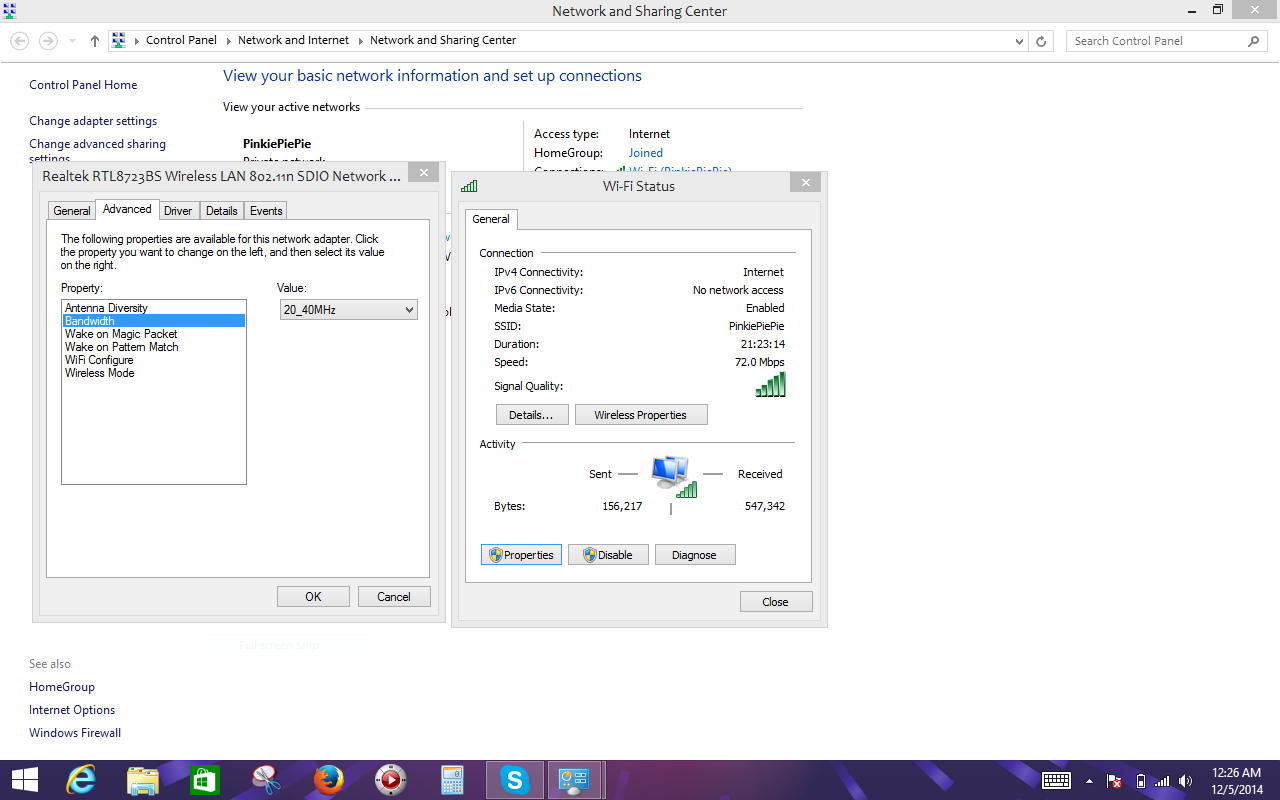The height and width of the screenshot is (800, 1280).
Task: Expand the chevron after Network and Internet breadcrumb
Action: click(359, 41)
